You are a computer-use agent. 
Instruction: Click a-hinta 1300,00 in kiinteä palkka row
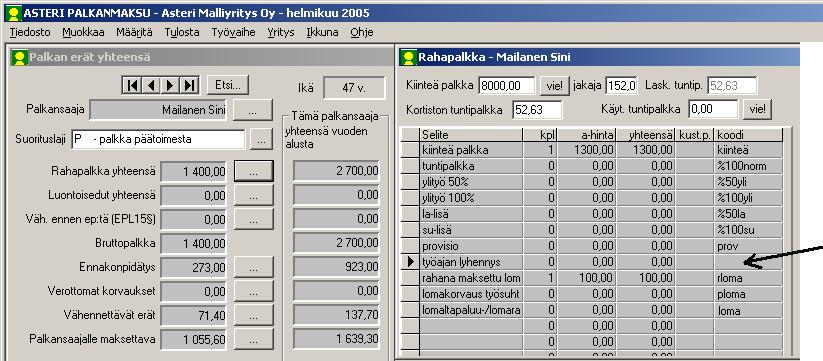pos(586,150)
